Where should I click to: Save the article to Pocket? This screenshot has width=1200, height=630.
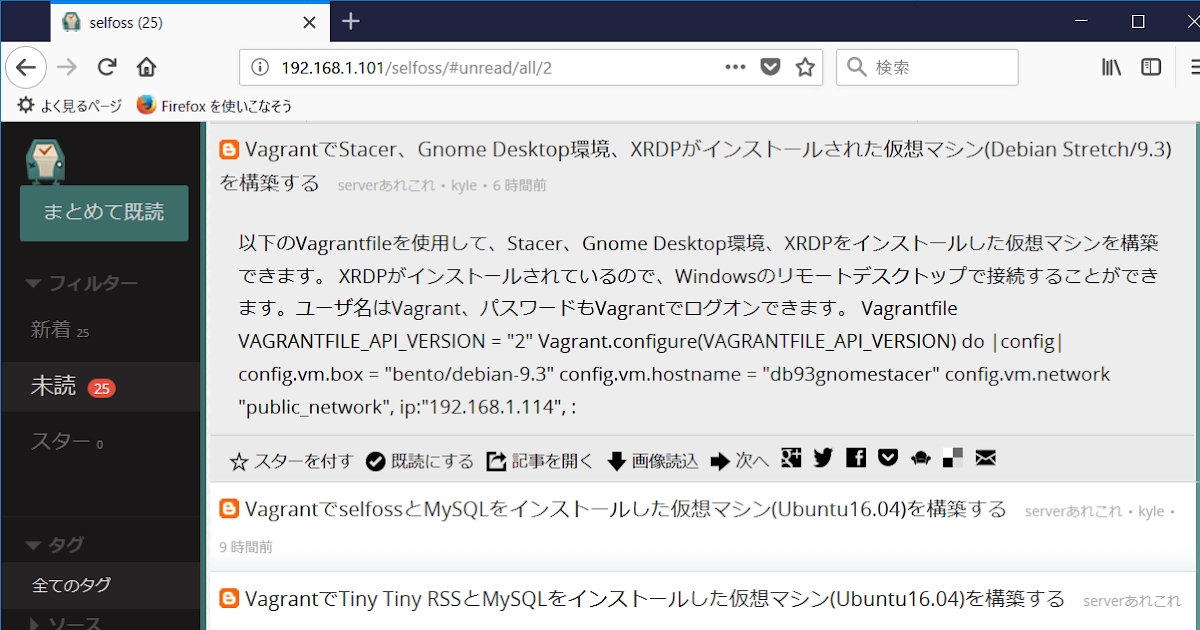pos(887,458)
